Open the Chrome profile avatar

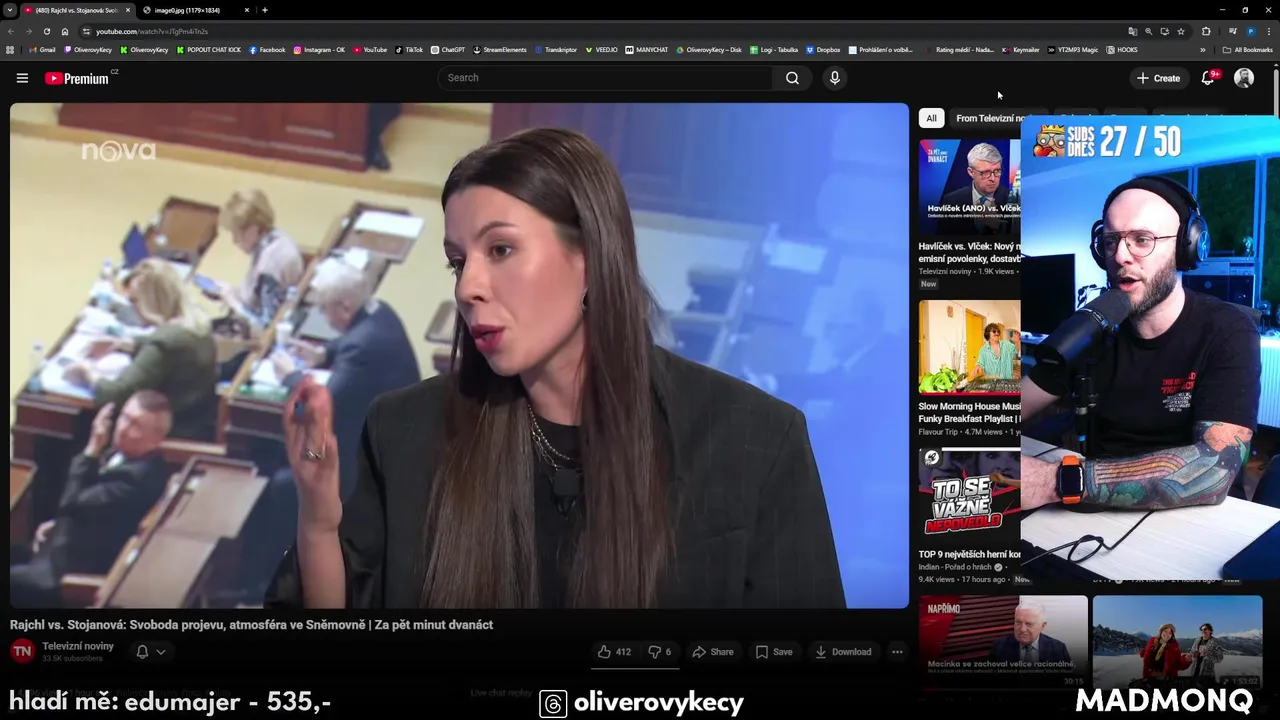(x=1250, y=31)
